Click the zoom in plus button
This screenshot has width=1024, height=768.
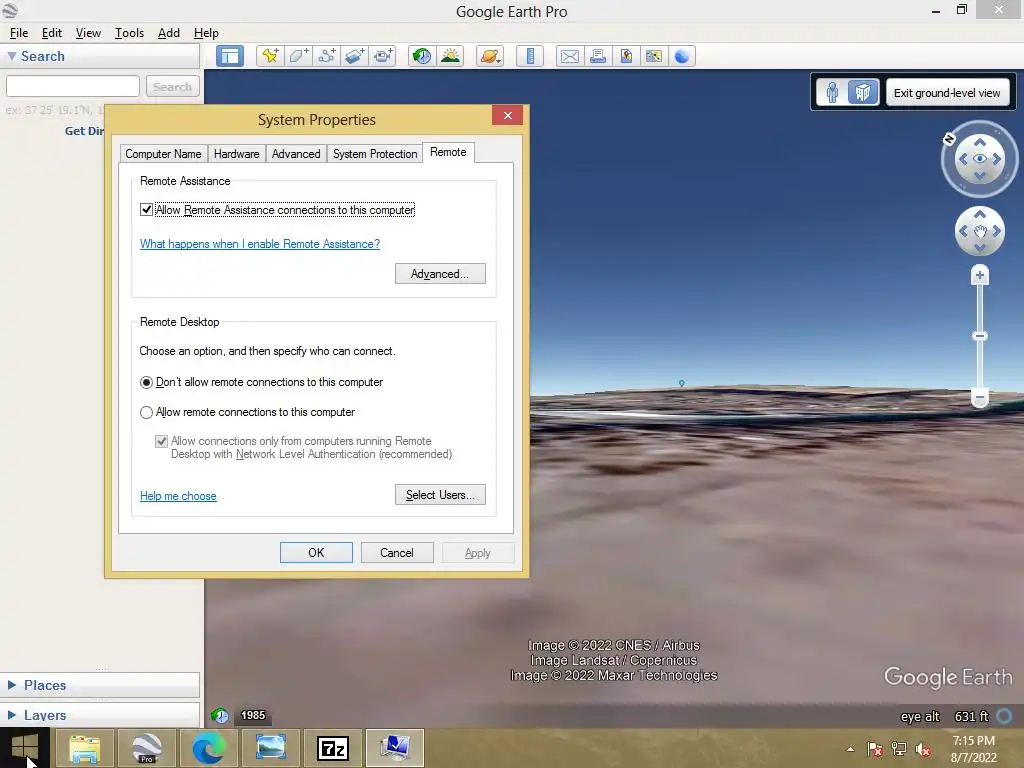pyautogui.click(x=979, y=275)
